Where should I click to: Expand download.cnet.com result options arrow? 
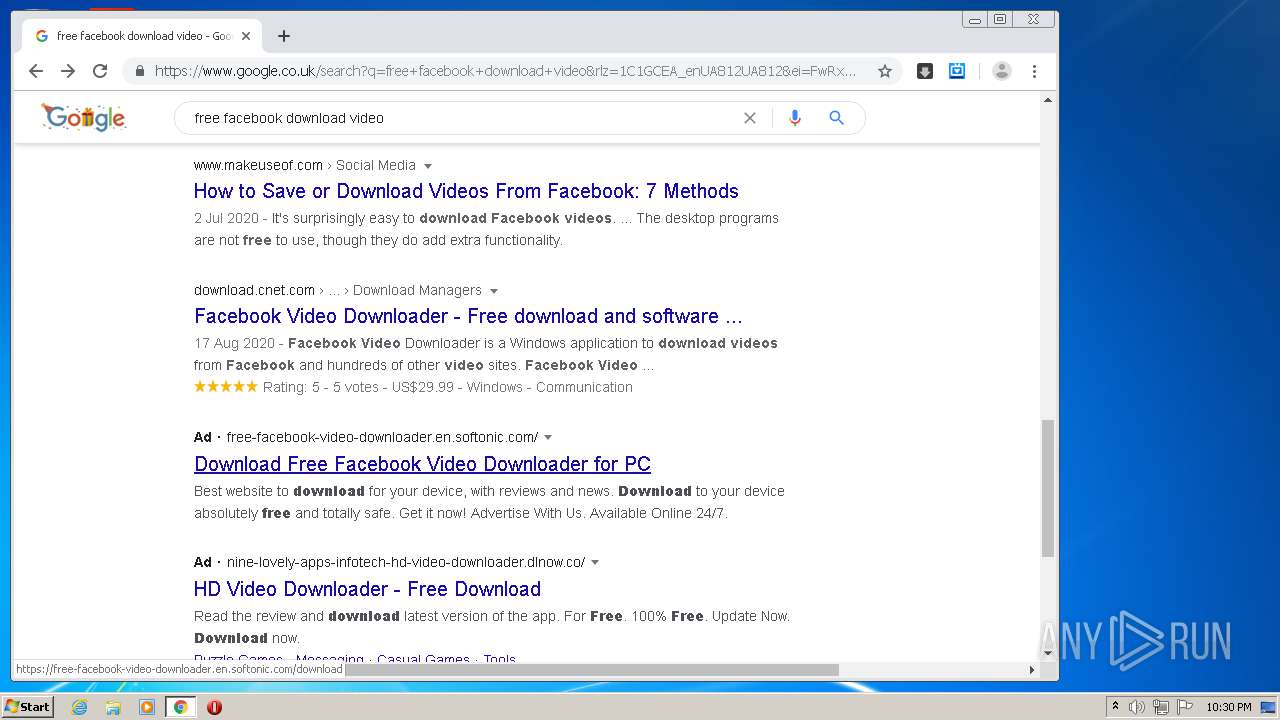tap(494, 291)
